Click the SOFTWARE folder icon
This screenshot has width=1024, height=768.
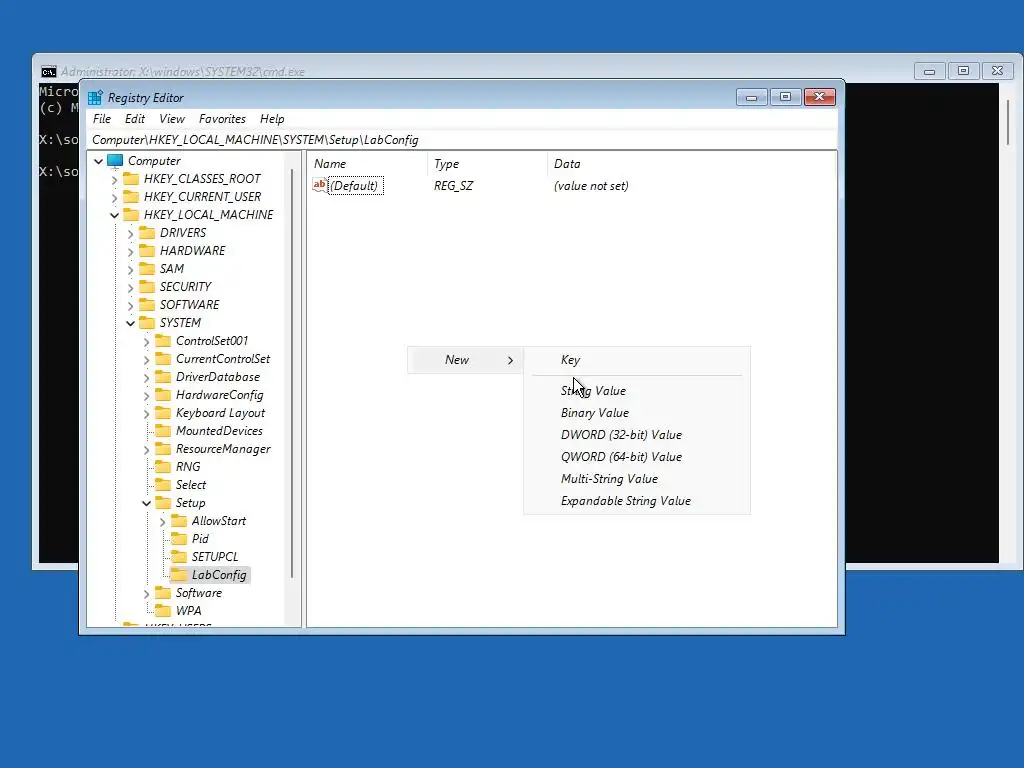tap(148, 305)
